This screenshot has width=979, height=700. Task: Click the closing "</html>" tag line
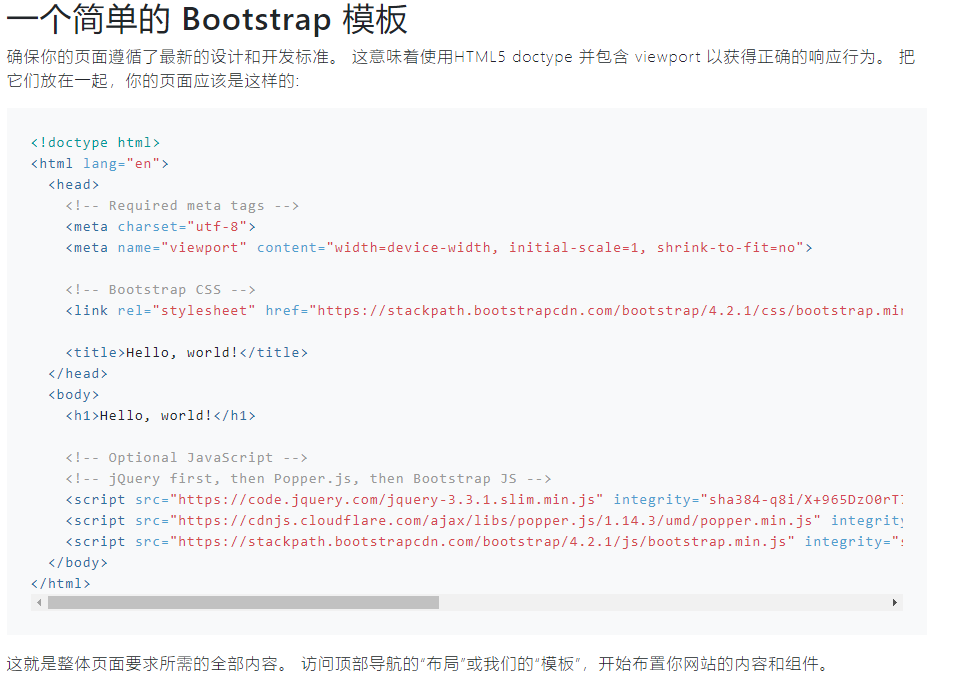click(61, 584)
